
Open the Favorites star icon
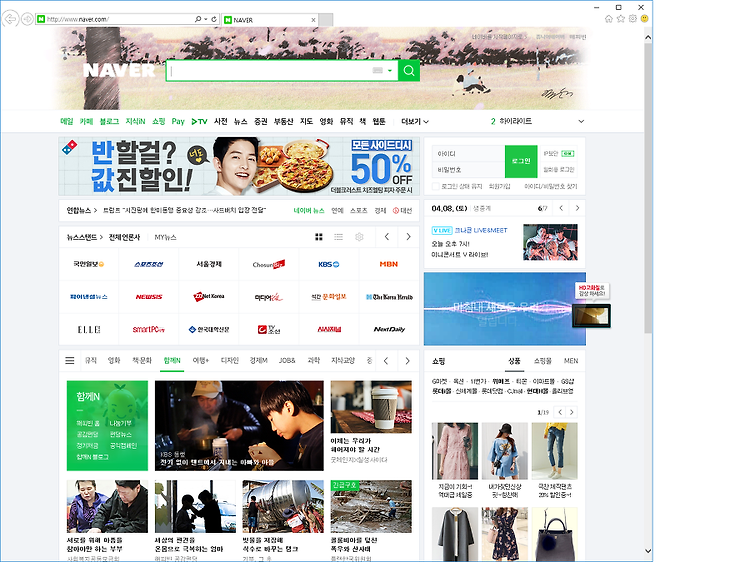click(620, 19)
